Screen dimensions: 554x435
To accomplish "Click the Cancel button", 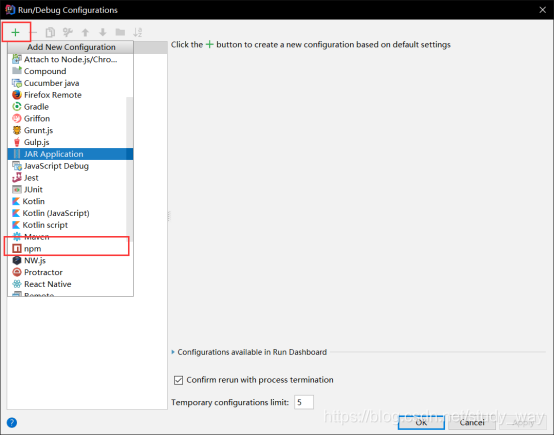I will pos(472,422).
